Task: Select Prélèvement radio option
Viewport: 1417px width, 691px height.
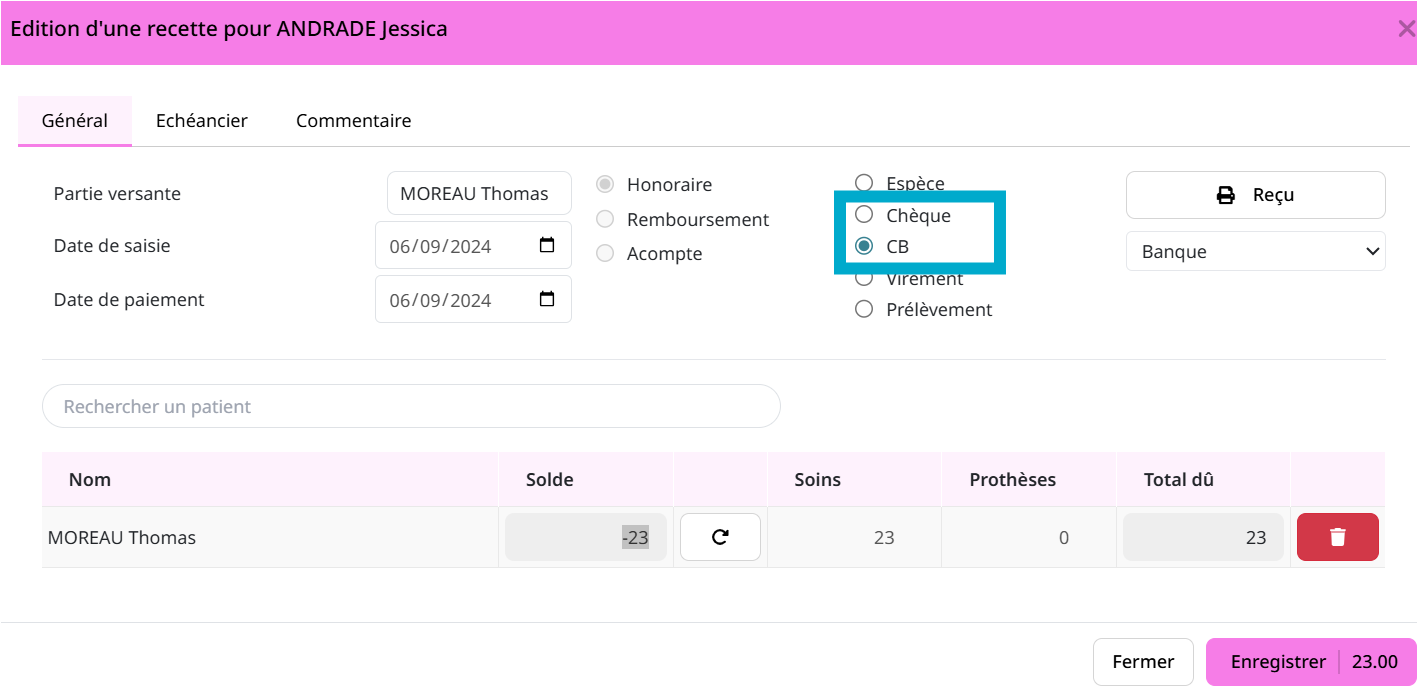Action: click(864, 310)
